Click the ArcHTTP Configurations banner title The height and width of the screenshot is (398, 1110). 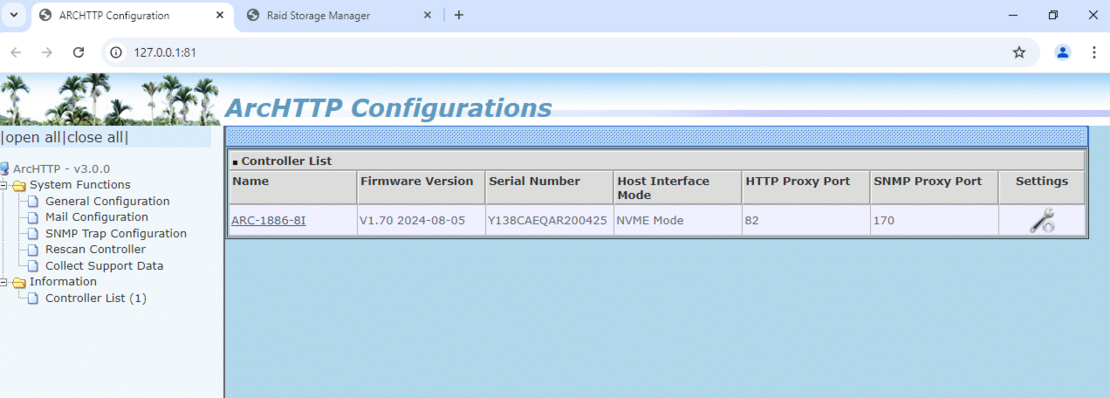pos(388,108)
